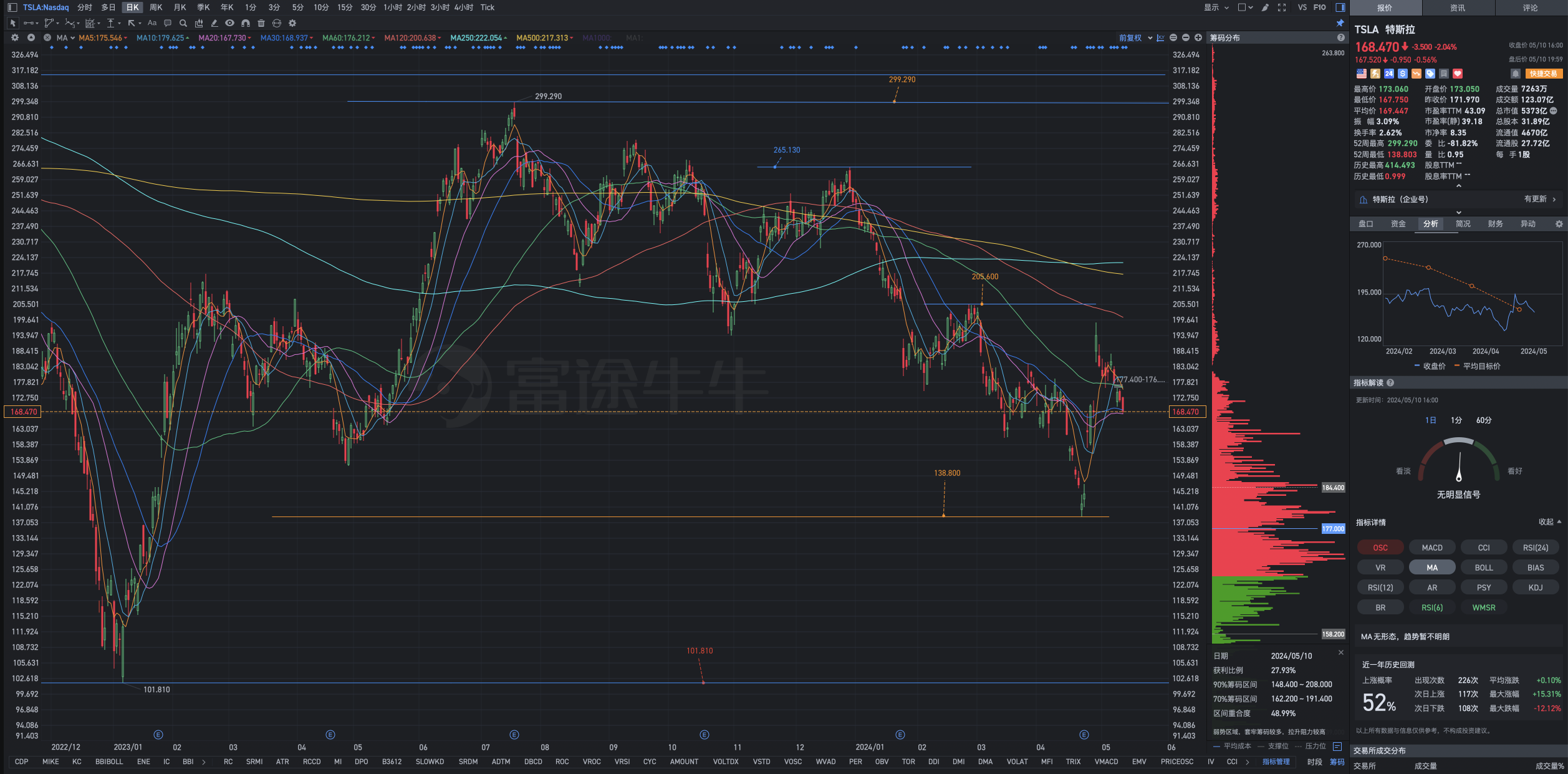Collapse indicator details via 收起
The image size is (1568, 774).
1550,522
